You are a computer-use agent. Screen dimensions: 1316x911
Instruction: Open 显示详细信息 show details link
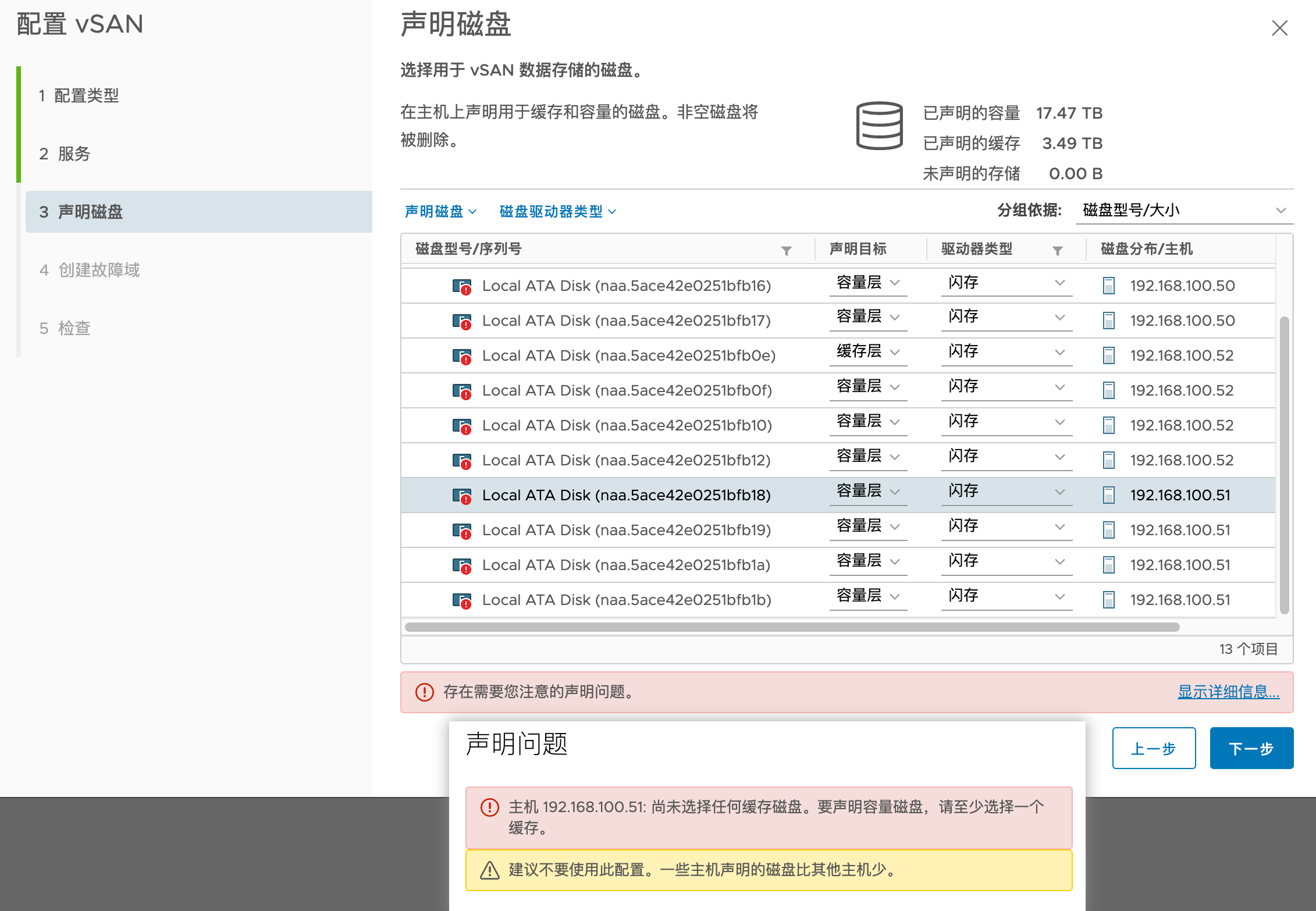click(1228, 692)
